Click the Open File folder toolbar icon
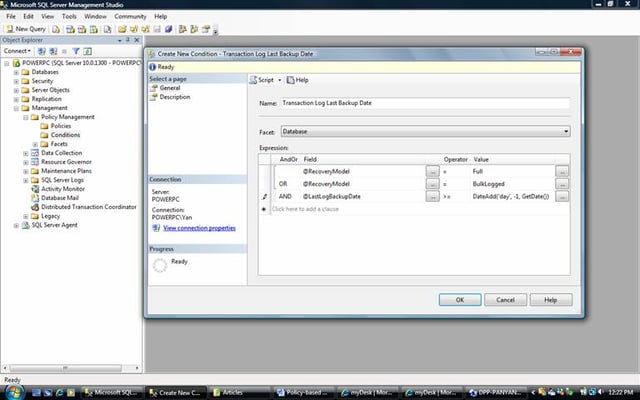640x400 pixels. [x=122, y=29]
